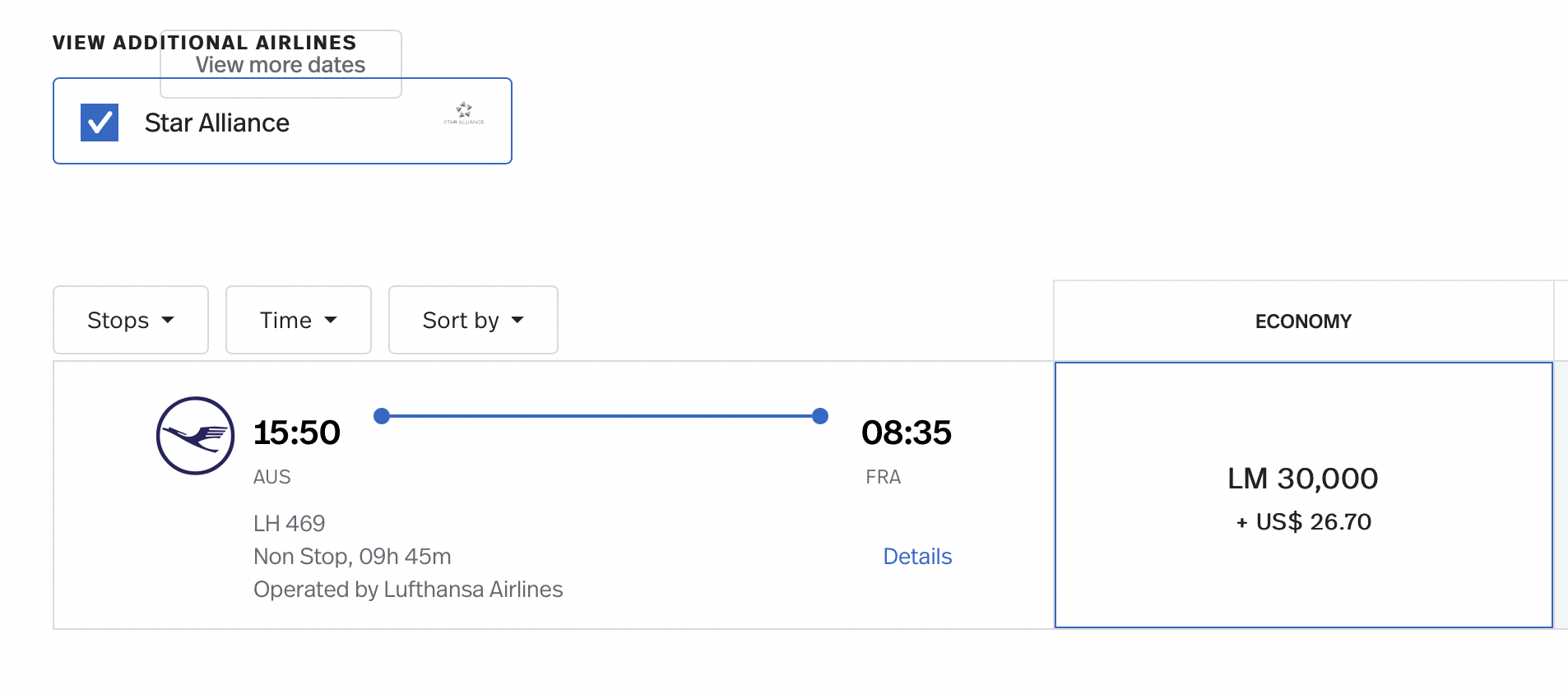Click the Stops dropdown arrow

click(x=168, y=320)
